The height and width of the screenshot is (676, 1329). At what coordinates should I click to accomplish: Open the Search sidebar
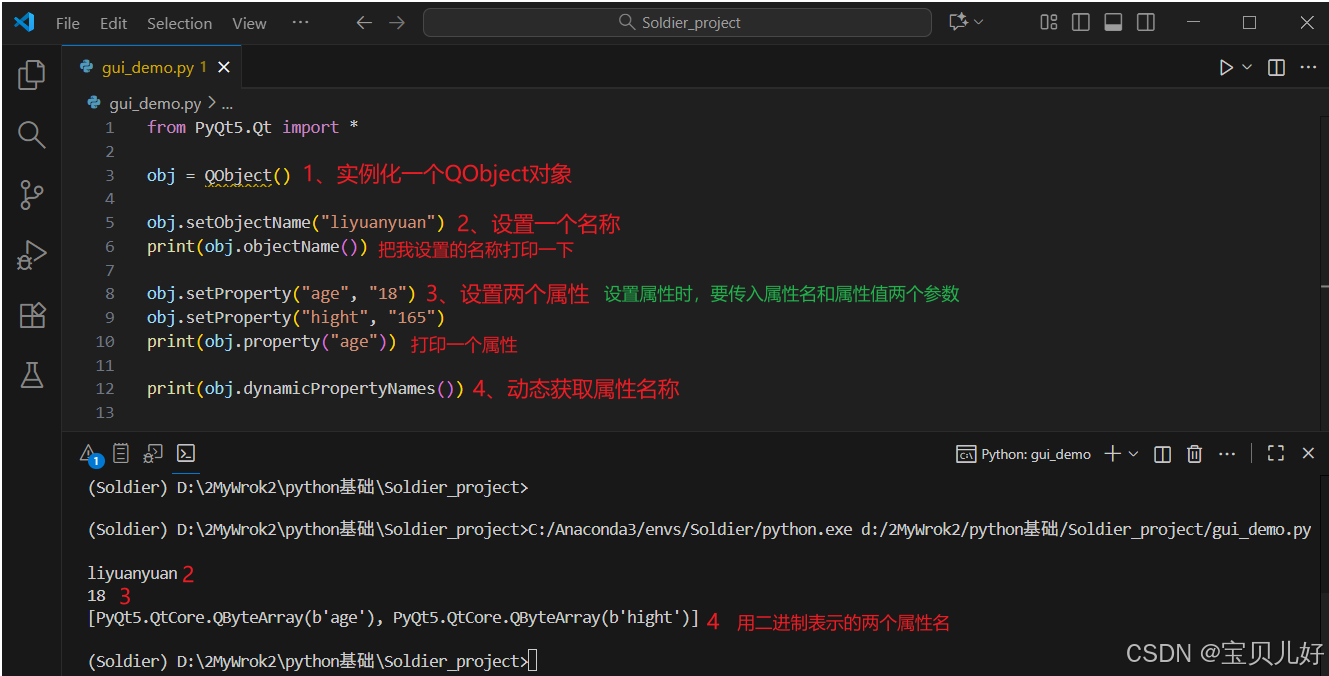point(31,134)
